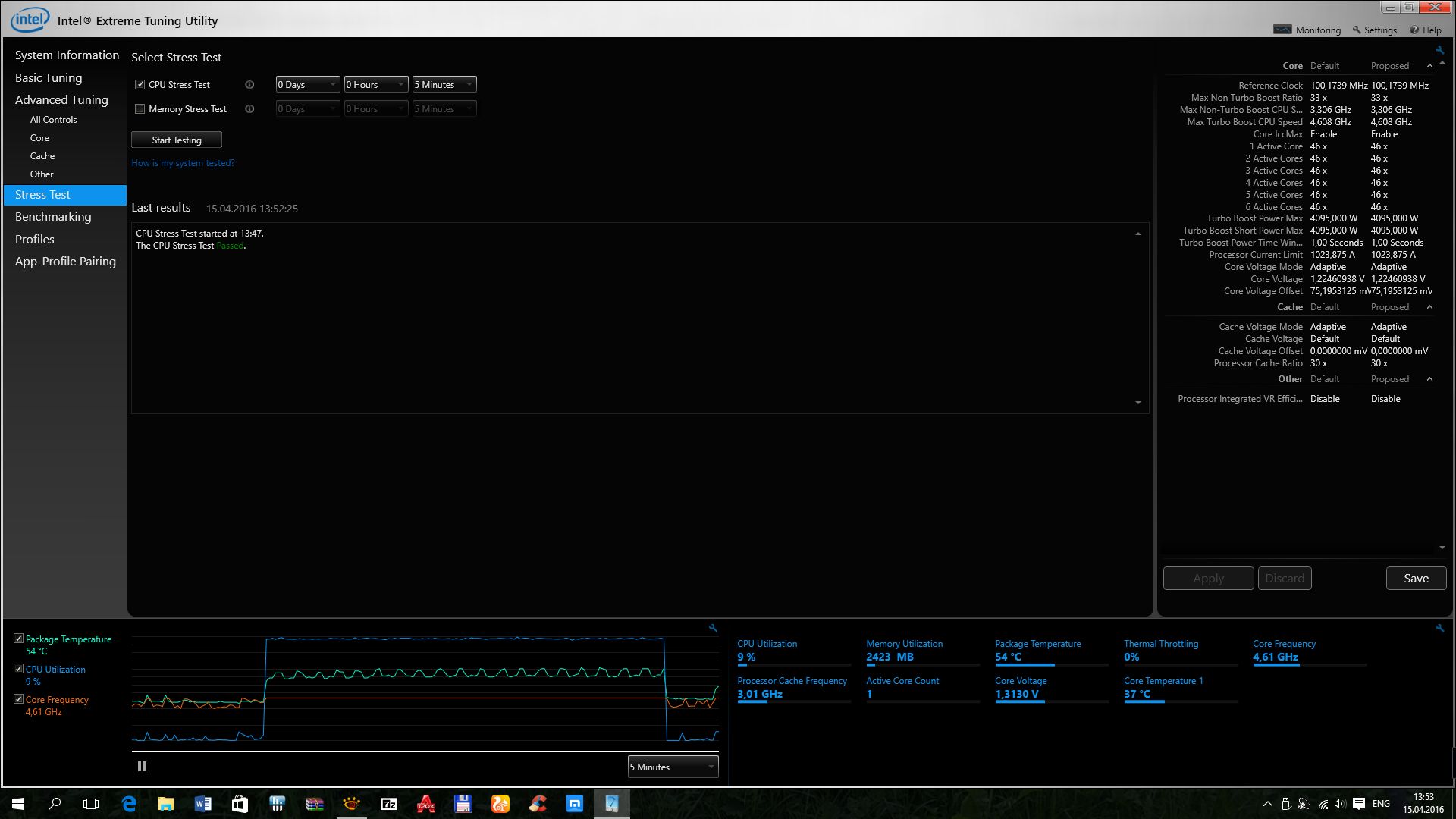Toggle the Core Frequency graph checkbox
1456x819 pixels.
[x=19, y=699]
